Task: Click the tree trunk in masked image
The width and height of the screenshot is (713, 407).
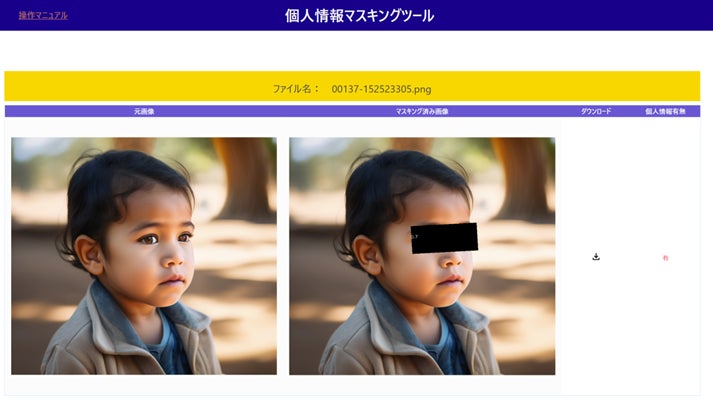Action: [x=522, y=178]
